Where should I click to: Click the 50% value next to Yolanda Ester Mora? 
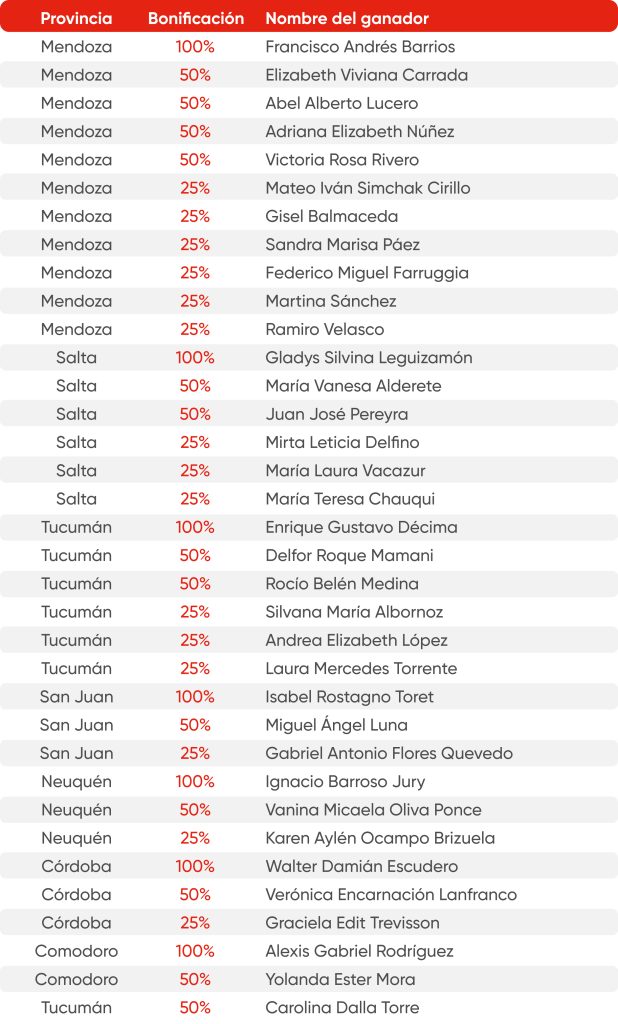[195, 980]
